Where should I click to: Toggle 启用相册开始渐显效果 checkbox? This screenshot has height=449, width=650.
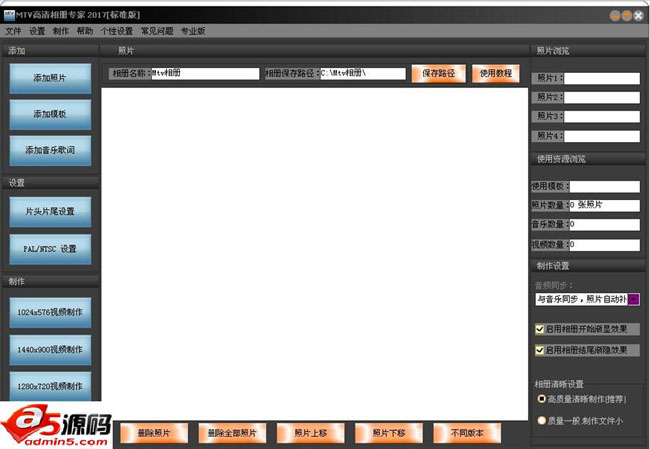tap(540, 330)
